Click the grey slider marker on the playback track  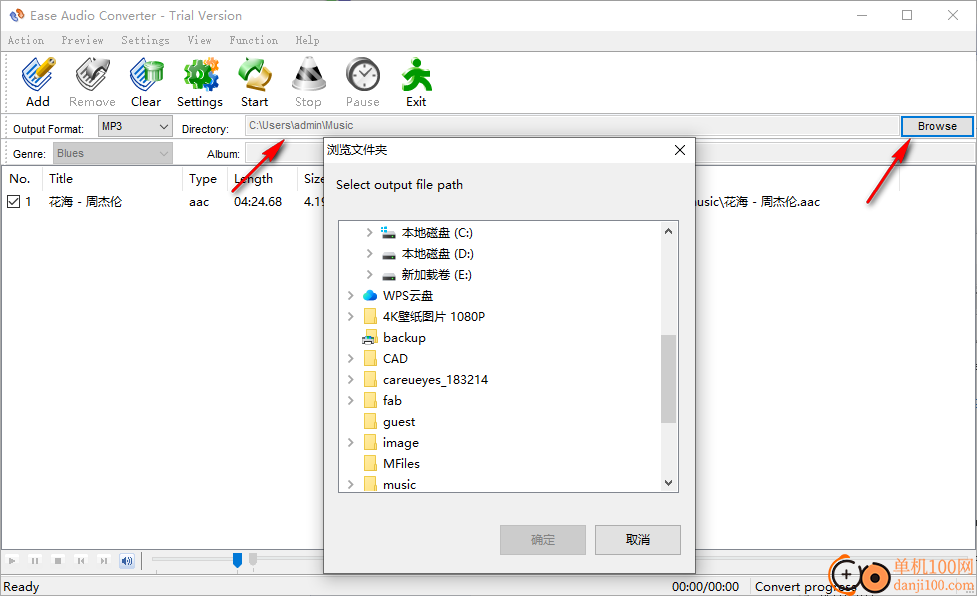tap(253, 559)
